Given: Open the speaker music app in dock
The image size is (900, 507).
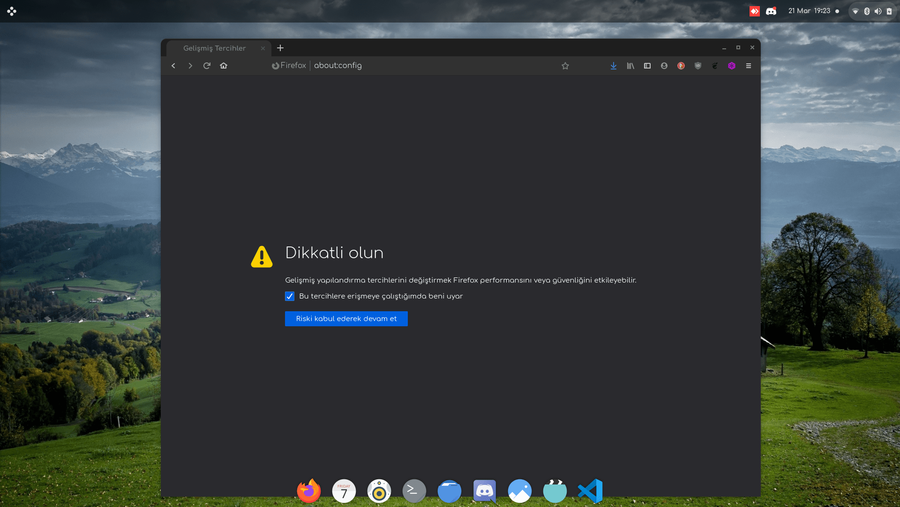Looking at the screenshot, I should point(379,491).
